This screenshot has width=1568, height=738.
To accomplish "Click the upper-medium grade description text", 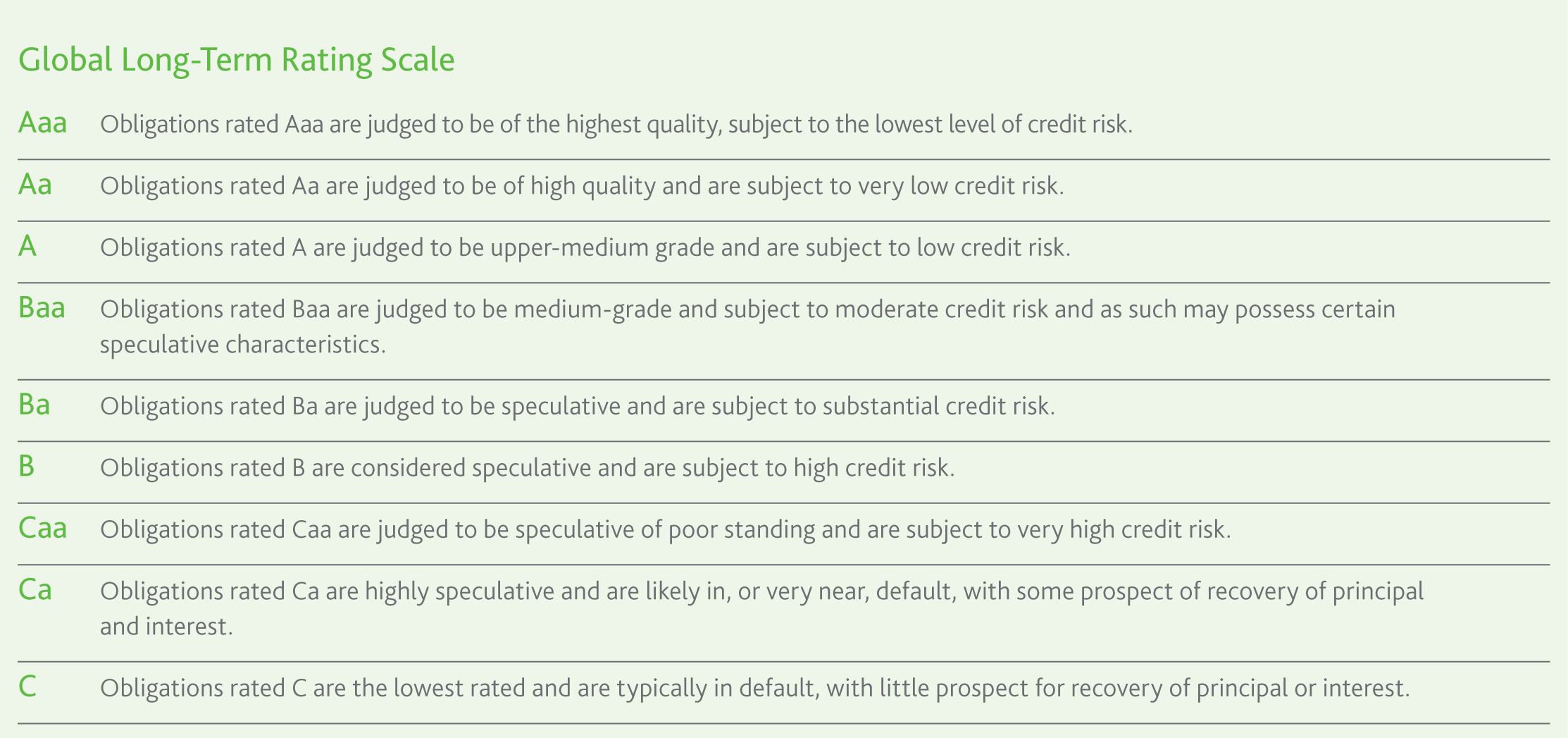I will (585, 248).
